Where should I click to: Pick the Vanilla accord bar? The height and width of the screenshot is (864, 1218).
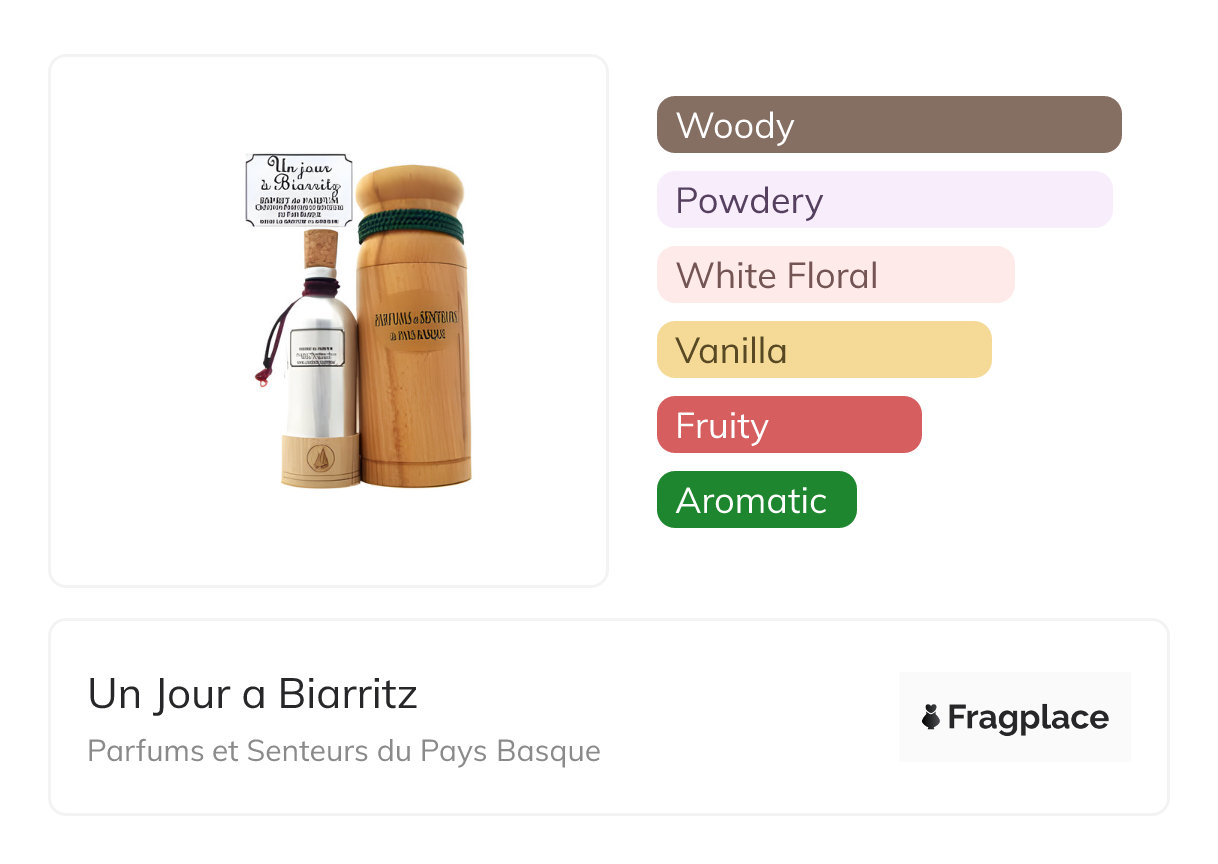point(824,350)
